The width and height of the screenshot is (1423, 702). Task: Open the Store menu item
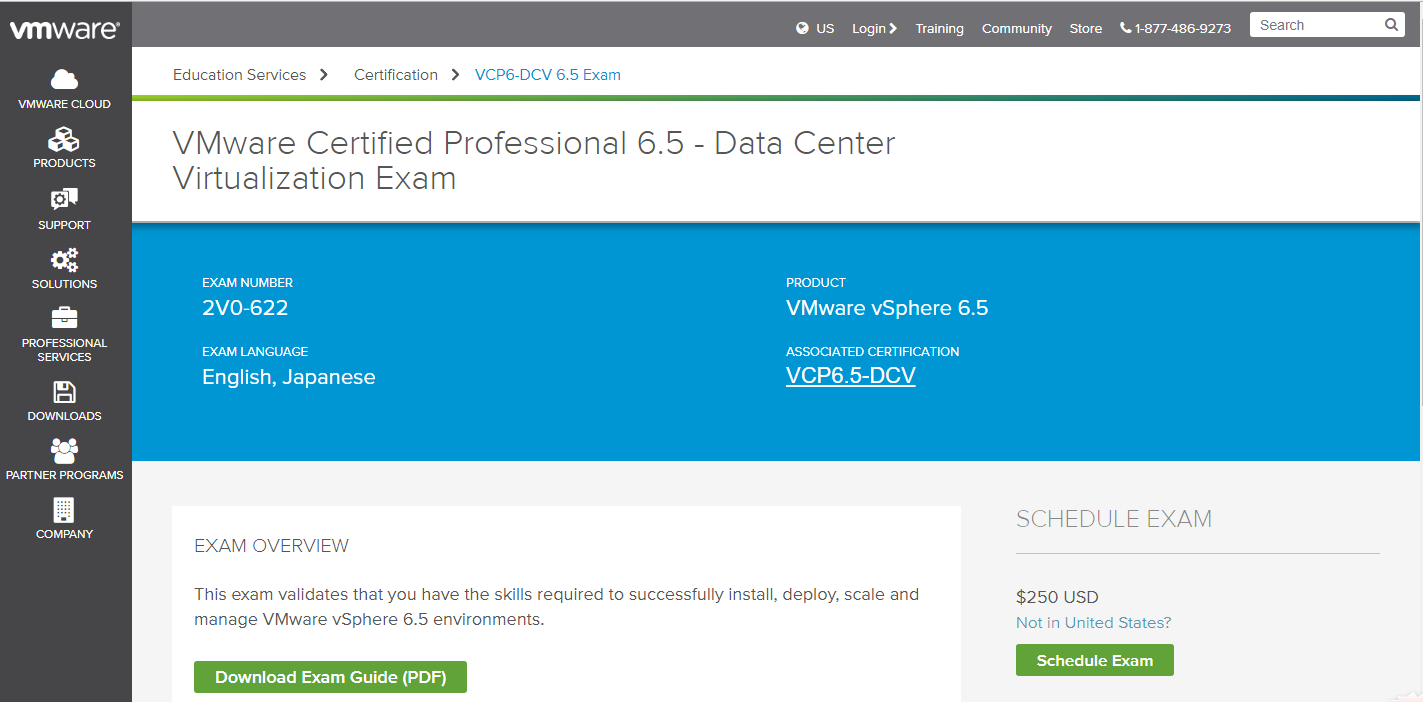[x=1086, y=28]
